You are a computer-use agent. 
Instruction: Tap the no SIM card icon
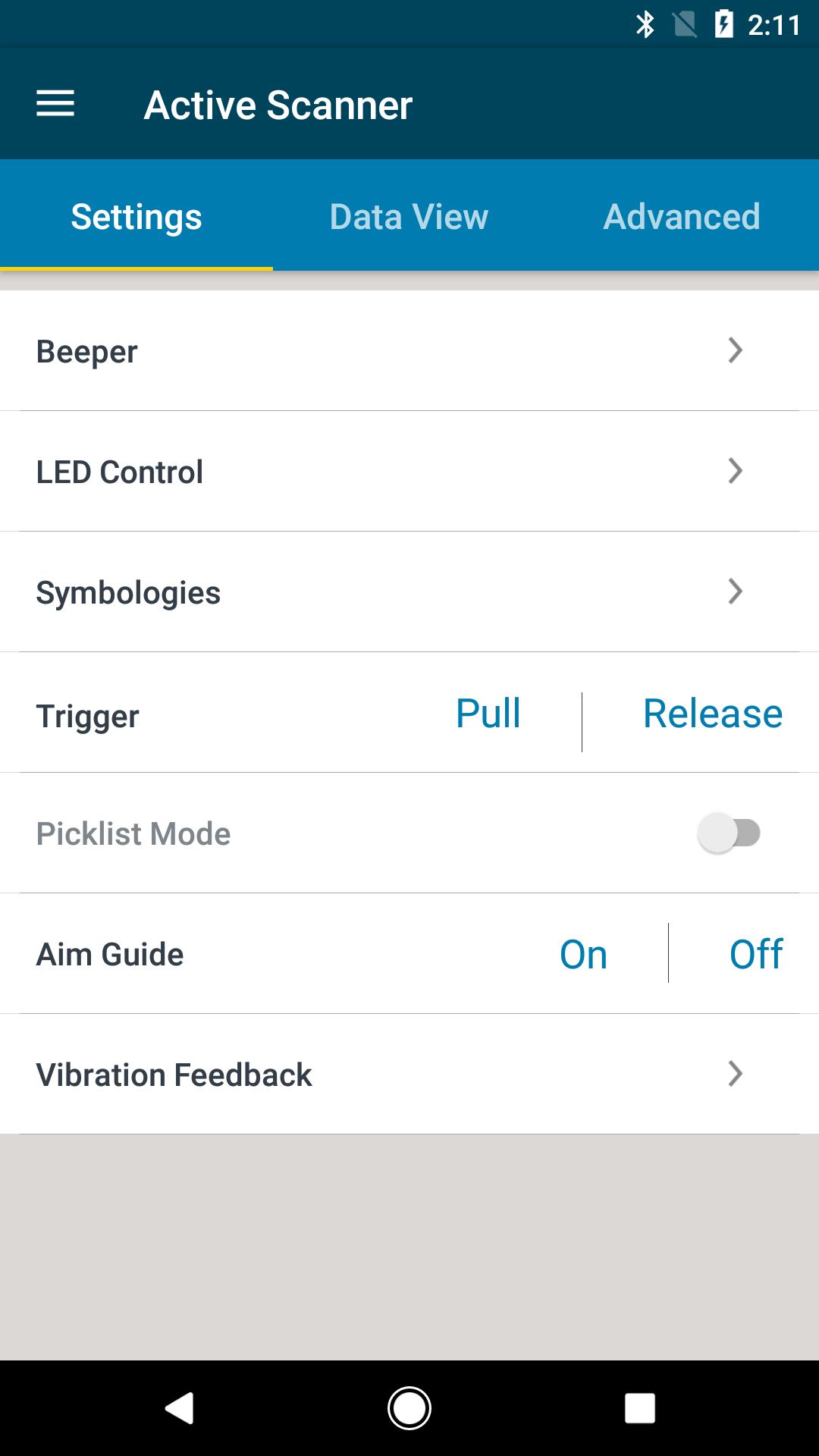685,25
